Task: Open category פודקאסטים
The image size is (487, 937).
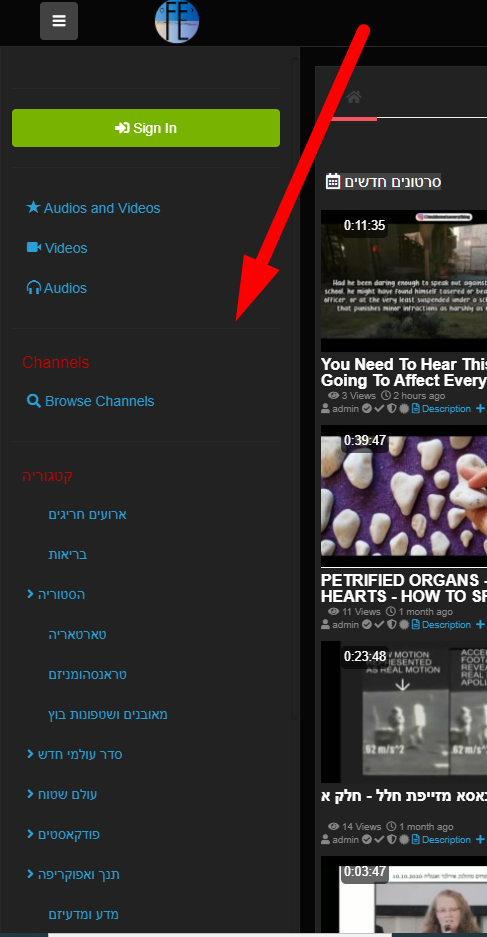Action: pyautogui.click(x=69, y=835)
